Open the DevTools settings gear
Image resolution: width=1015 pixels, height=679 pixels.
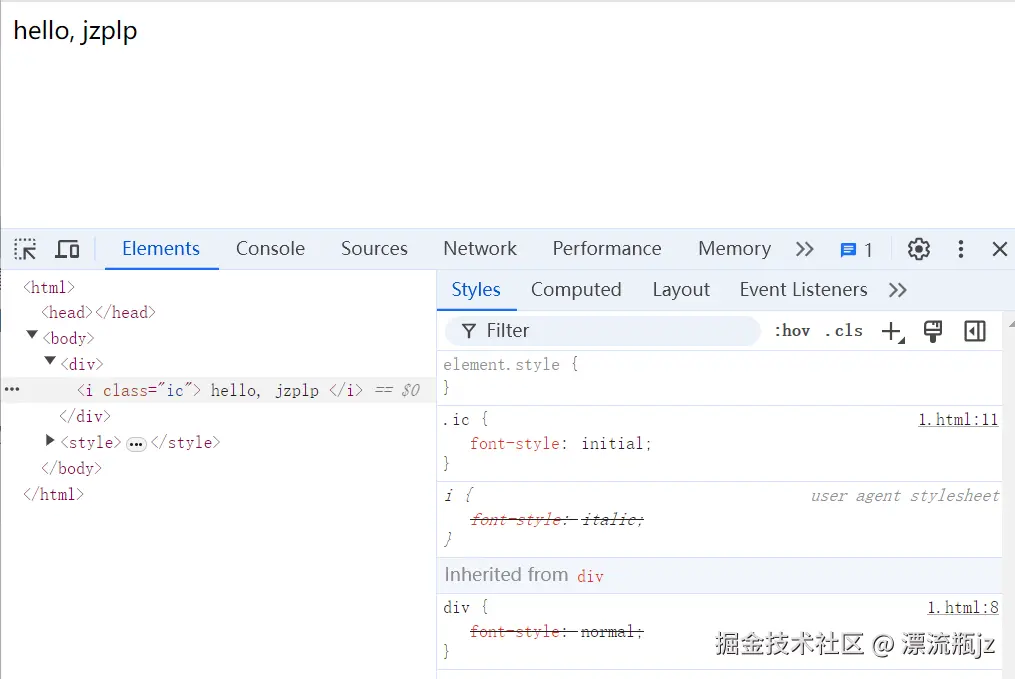coord(918,249)
